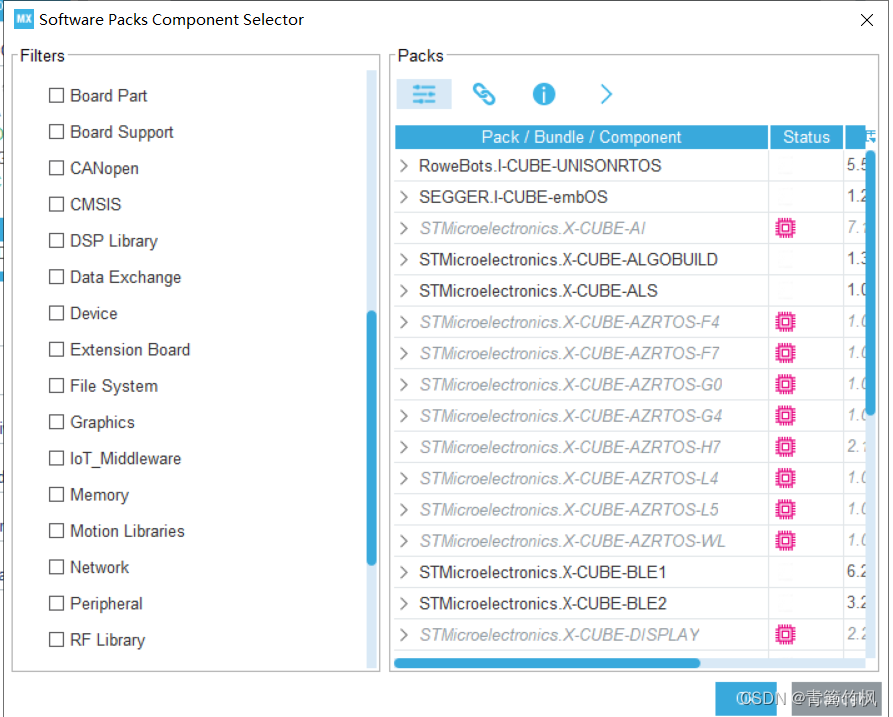Click the right arrow icon in Packs toolbar
Image resolution: width=893 pixels, height=717 pixels.
607,94
